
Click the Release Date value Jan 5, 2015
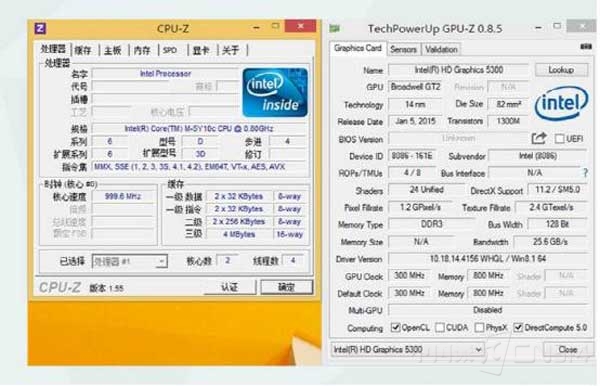pos(415,121)
